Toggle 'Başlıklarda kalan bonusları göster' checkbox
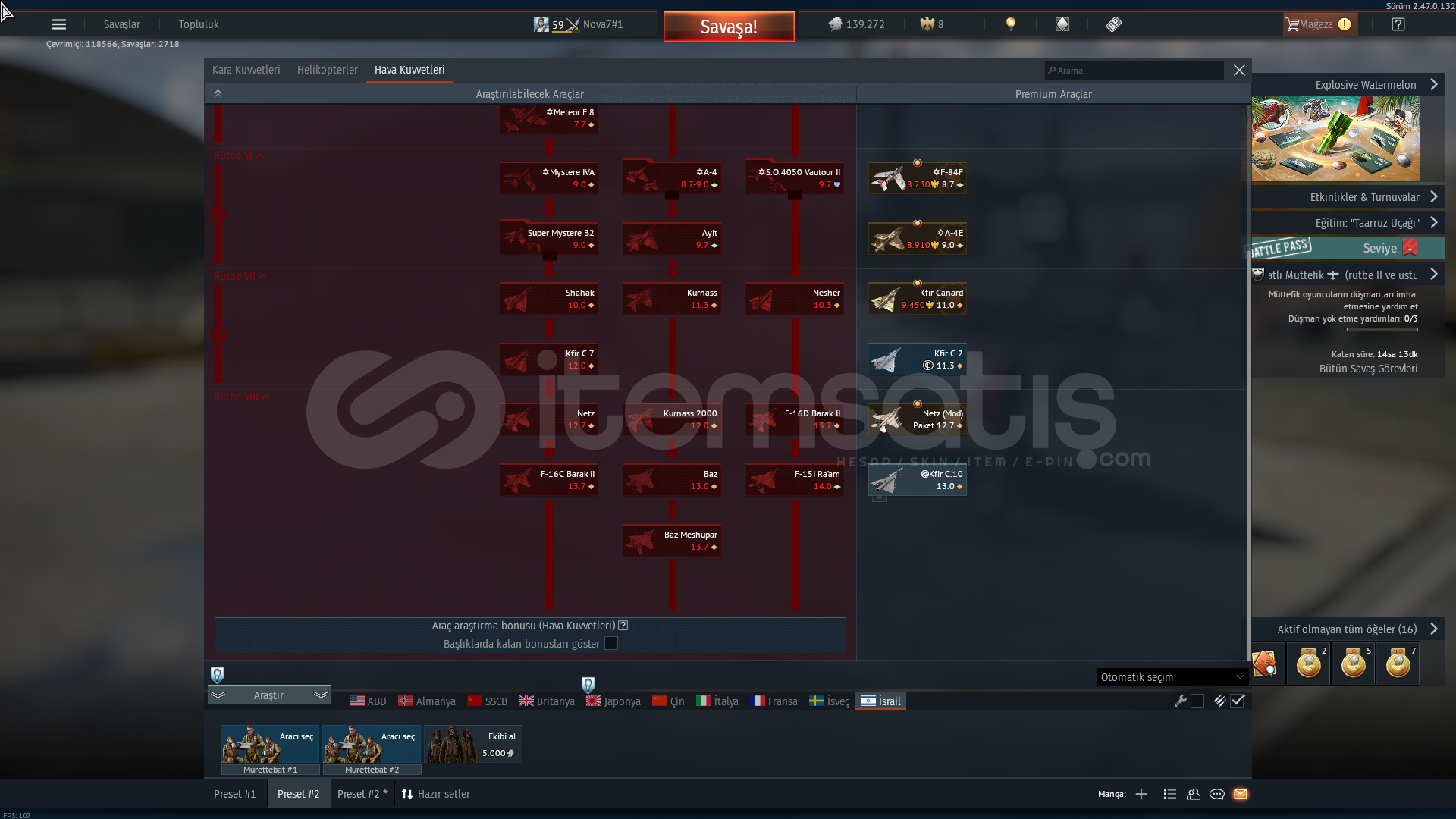 611,644
